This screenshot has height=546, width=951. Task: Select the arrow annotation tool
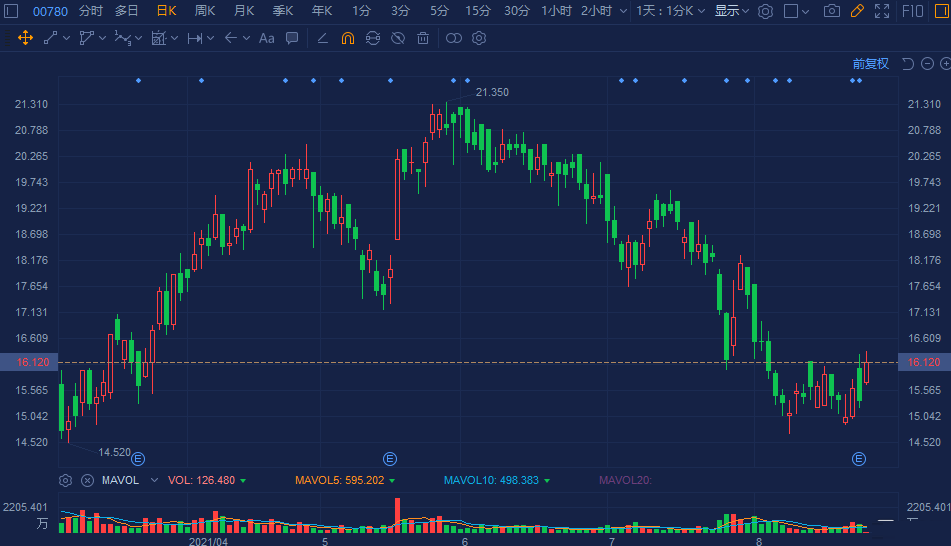point(230,38)
